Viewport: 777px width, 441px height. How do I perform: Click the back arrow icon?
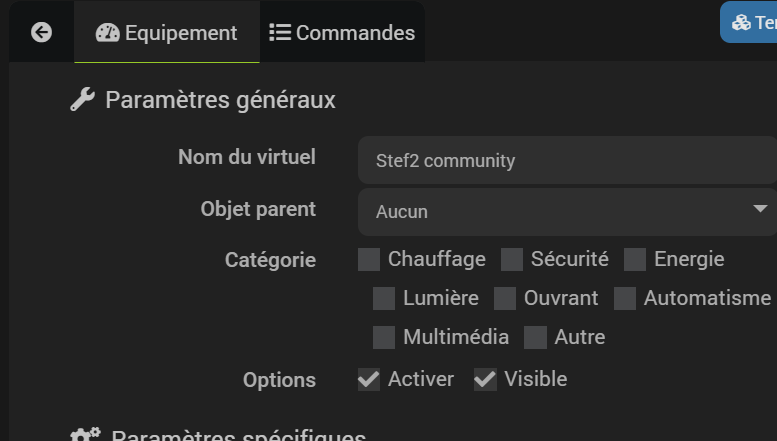click(x=41, y=33)
